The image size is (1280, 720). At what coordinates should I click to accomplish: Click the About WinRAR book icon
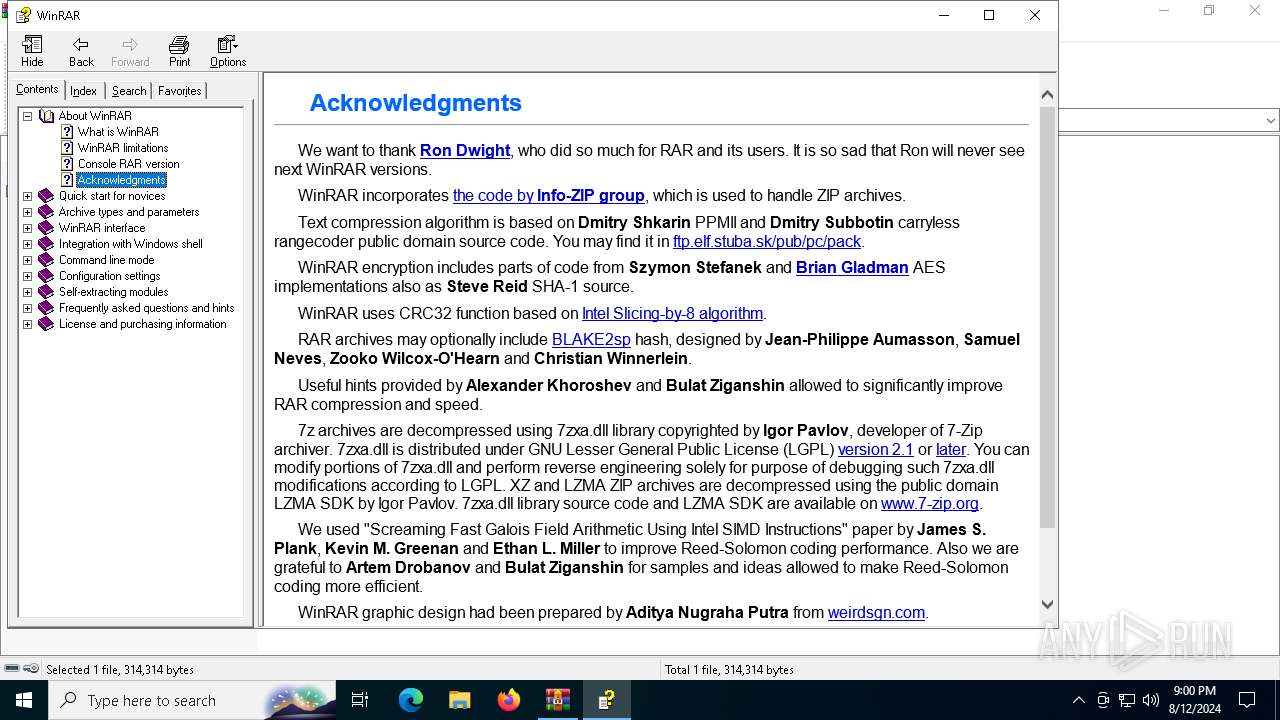pos(46,116)
